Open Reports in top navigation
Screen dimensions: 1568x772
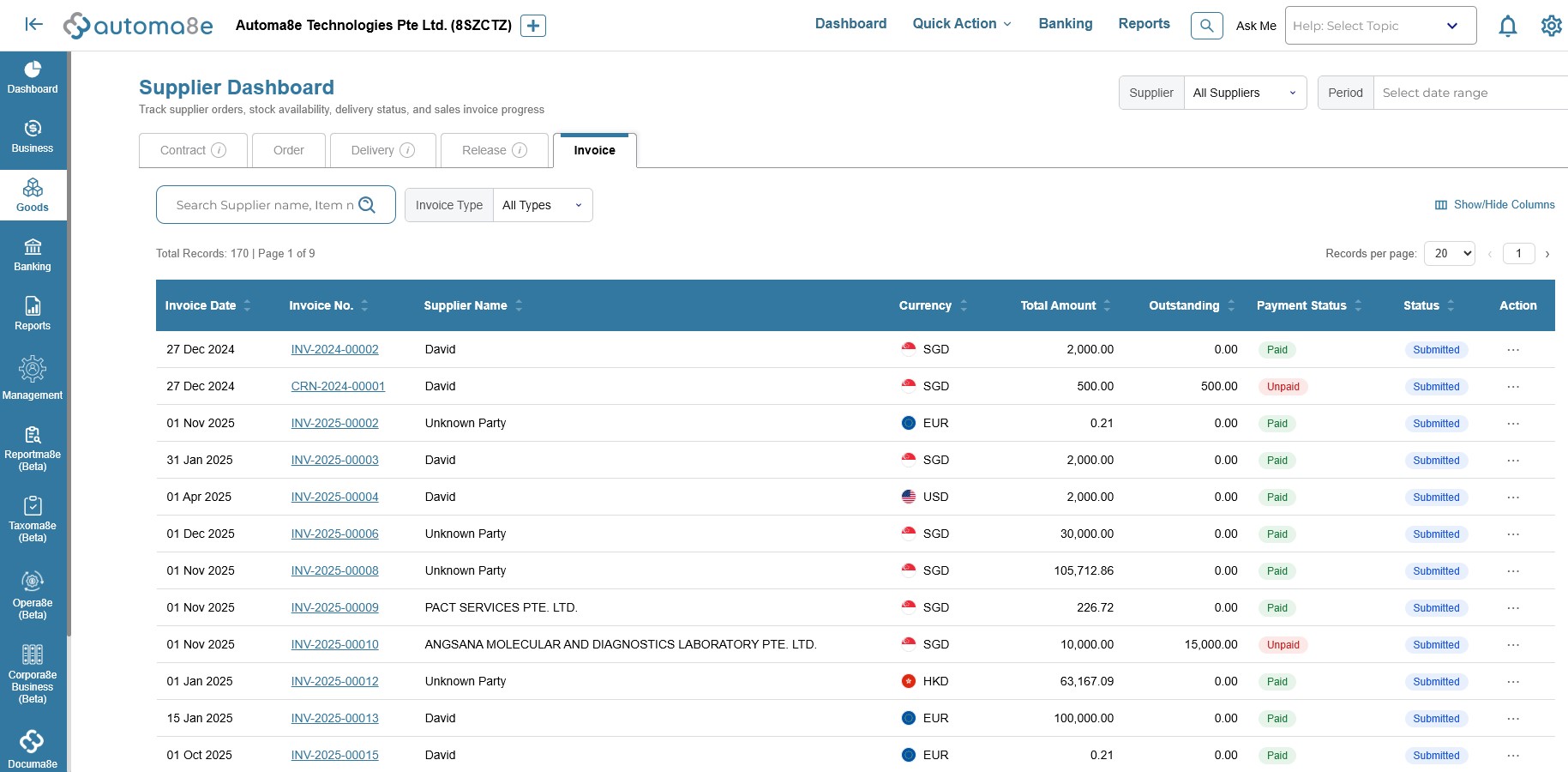[x=1144, y=24]
